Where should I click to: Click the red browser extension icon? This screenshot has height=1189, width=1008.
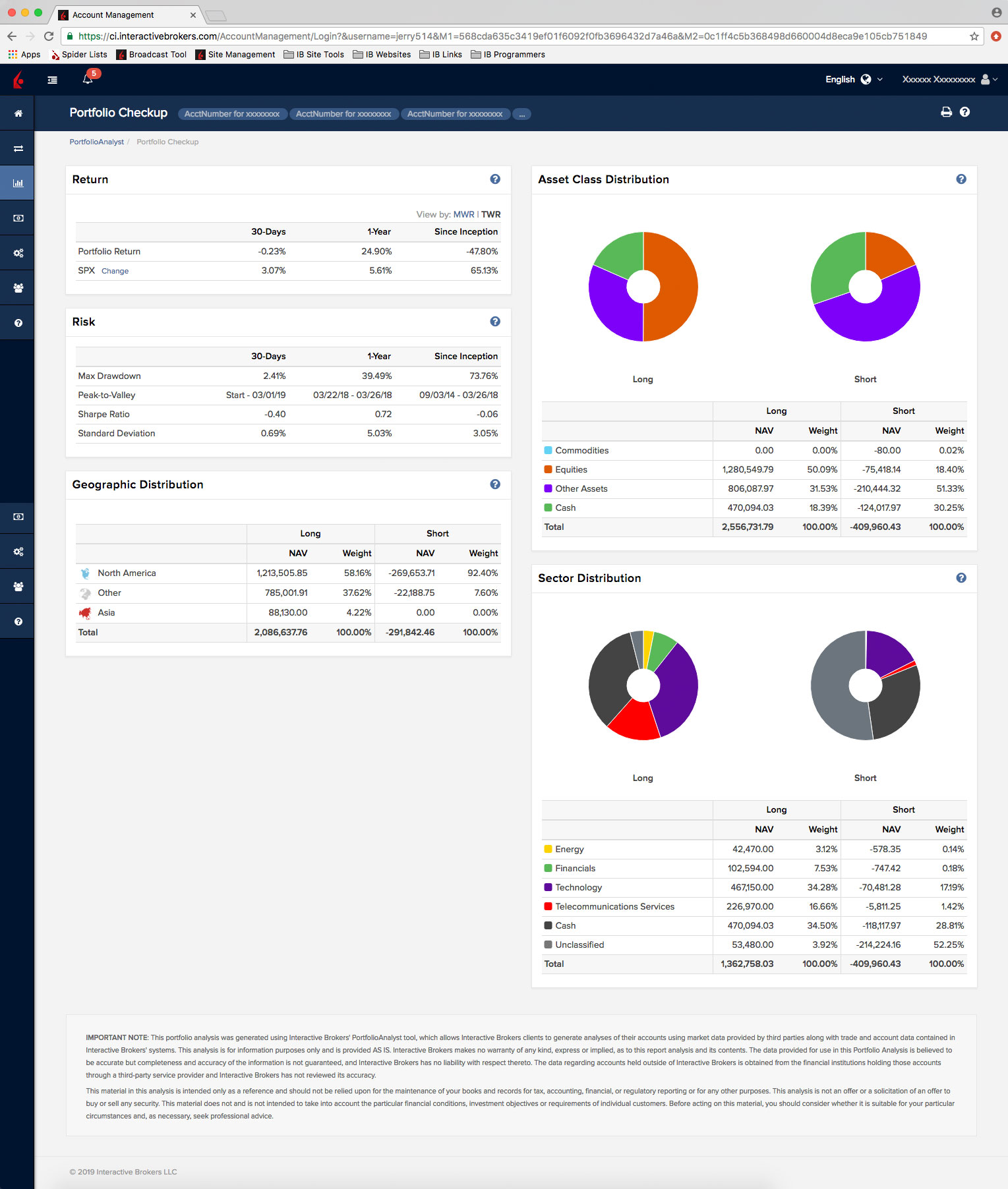tap(996, 36)
